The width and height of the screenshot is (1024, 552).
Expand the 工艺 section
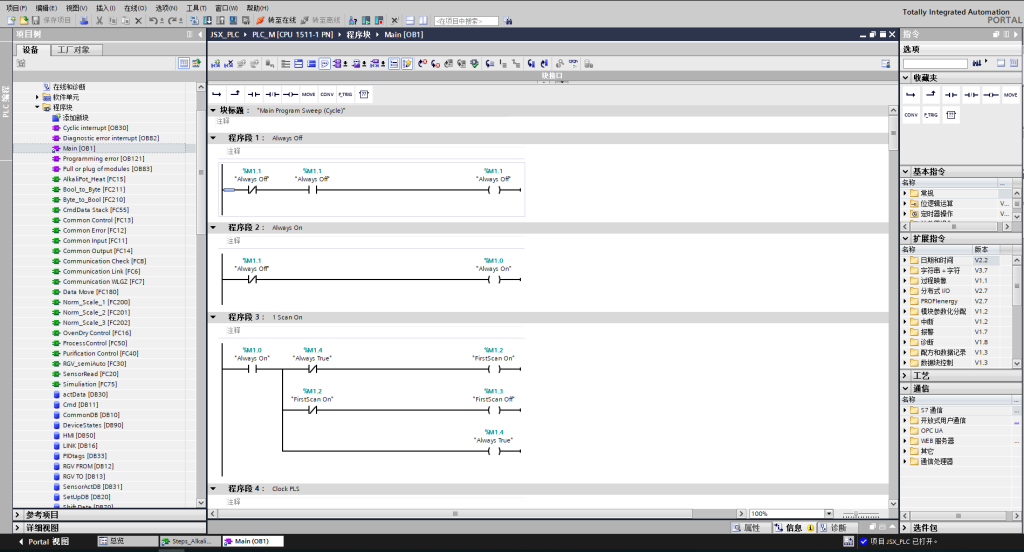pyautogui.click(x=906, y=376)
